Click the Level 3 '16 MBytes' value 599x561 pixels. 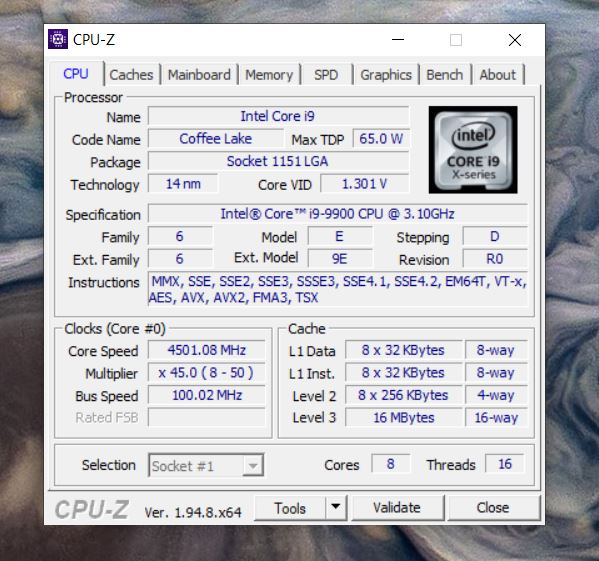403,417
